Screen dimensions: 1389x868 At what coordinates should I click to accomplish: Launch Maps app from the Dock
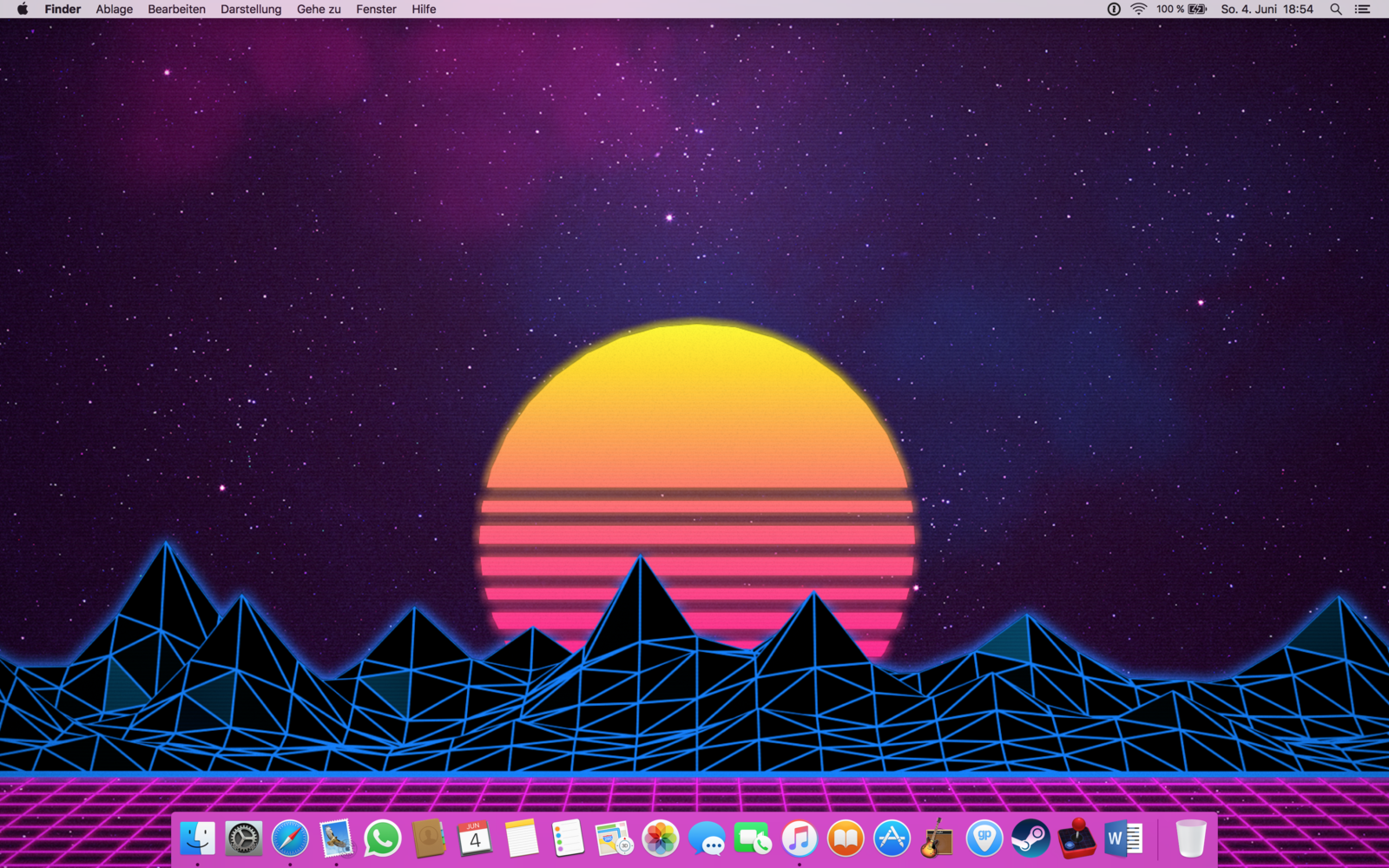click(x=614, y=838)
